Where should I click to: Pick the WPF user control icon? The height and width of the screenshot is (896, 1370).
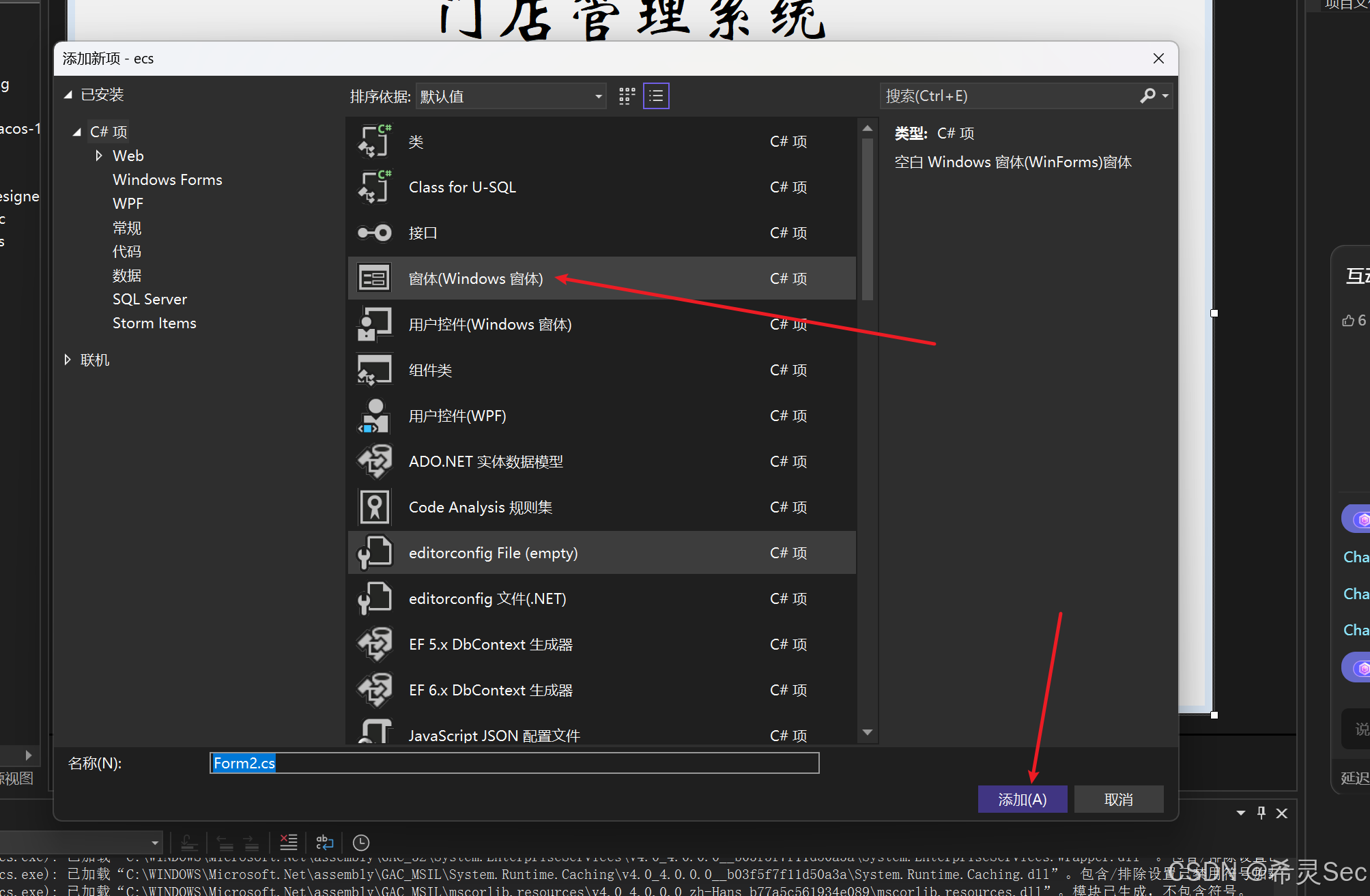pyautogui.click(x=374, y=416)
